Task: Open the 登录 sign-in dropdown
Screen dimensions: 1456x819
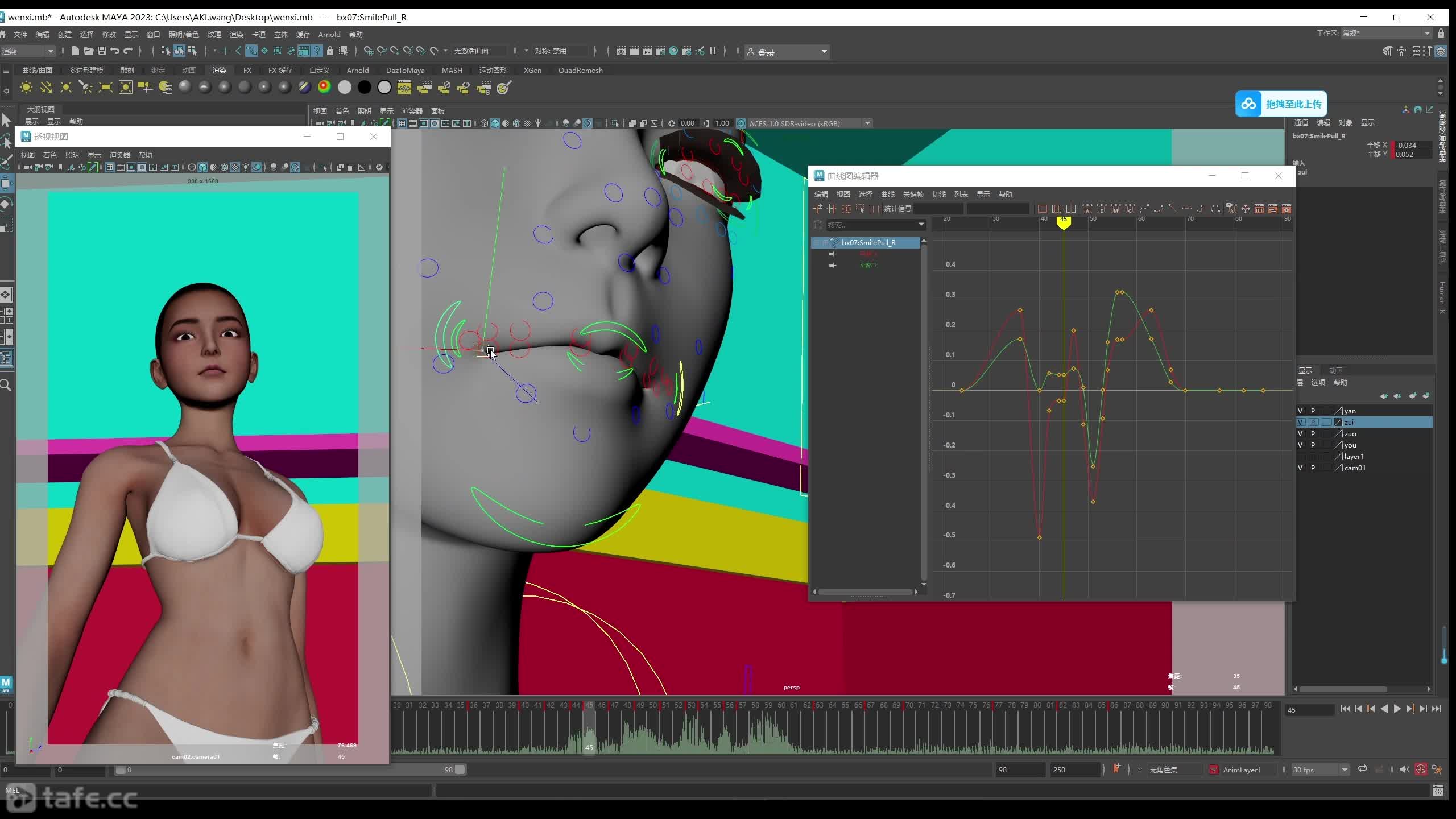Action: click(787, 52)
